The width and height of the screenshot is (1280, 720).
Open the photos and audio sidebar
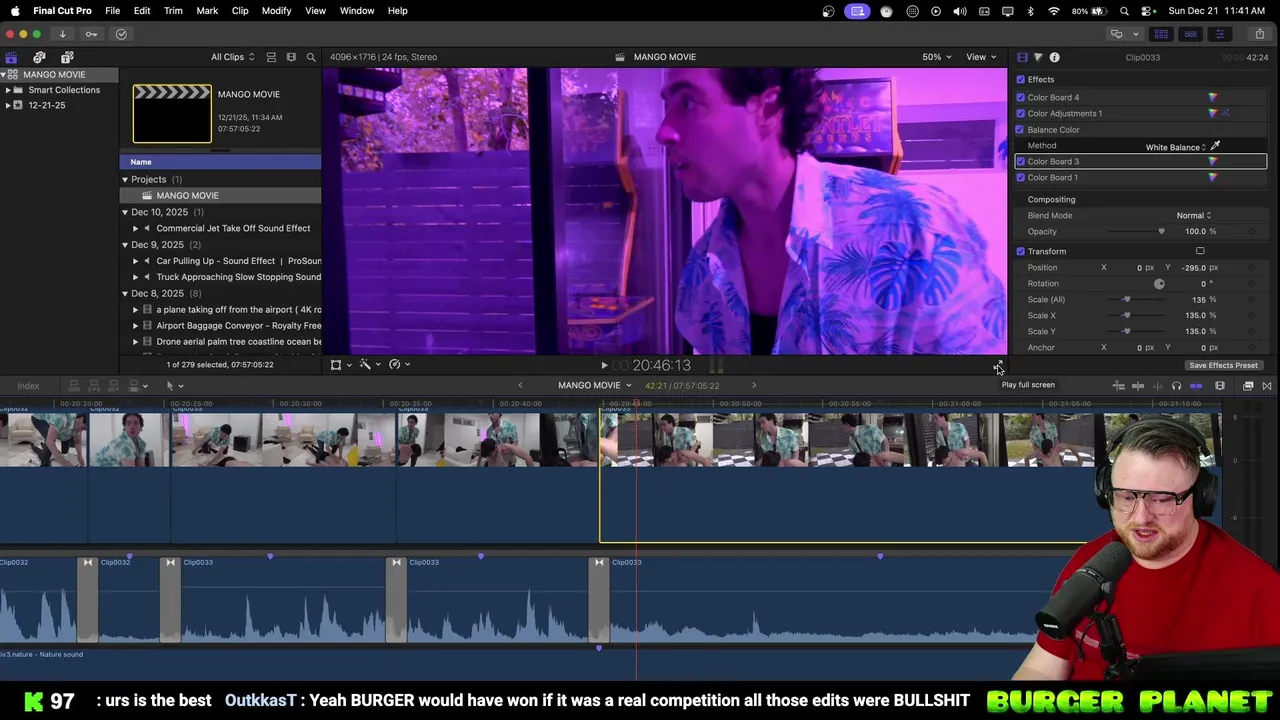[x=39, y=57]
